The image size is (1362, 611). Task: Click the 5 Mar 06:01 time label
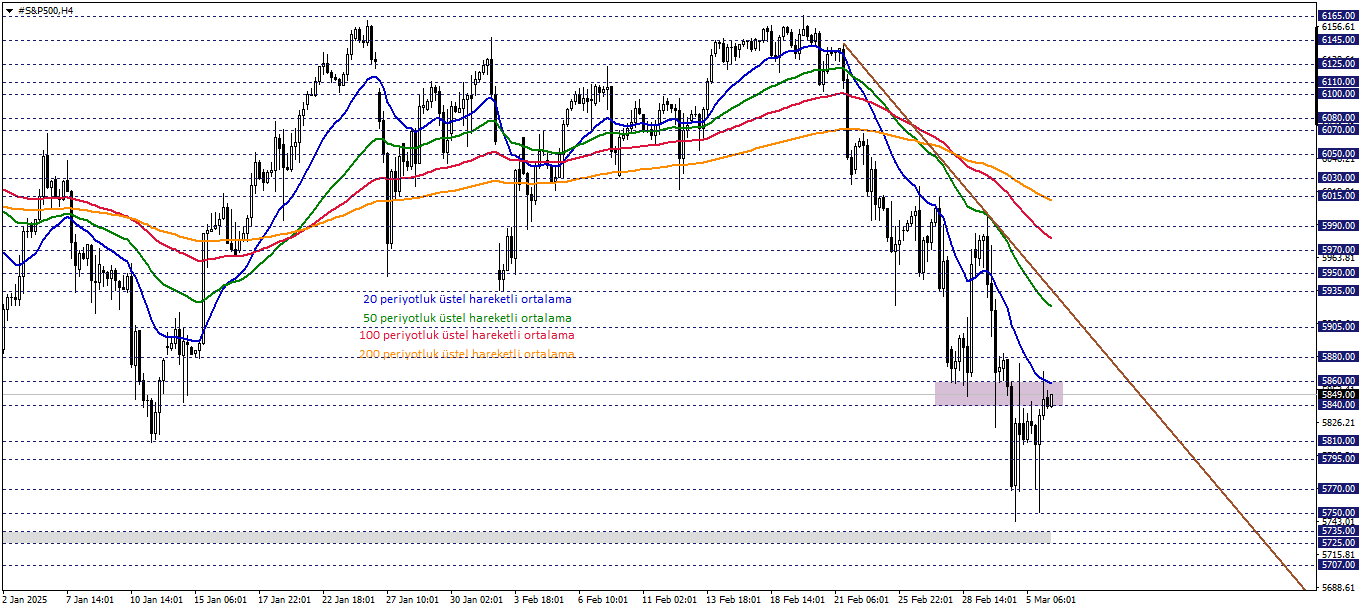point(1051,600)
